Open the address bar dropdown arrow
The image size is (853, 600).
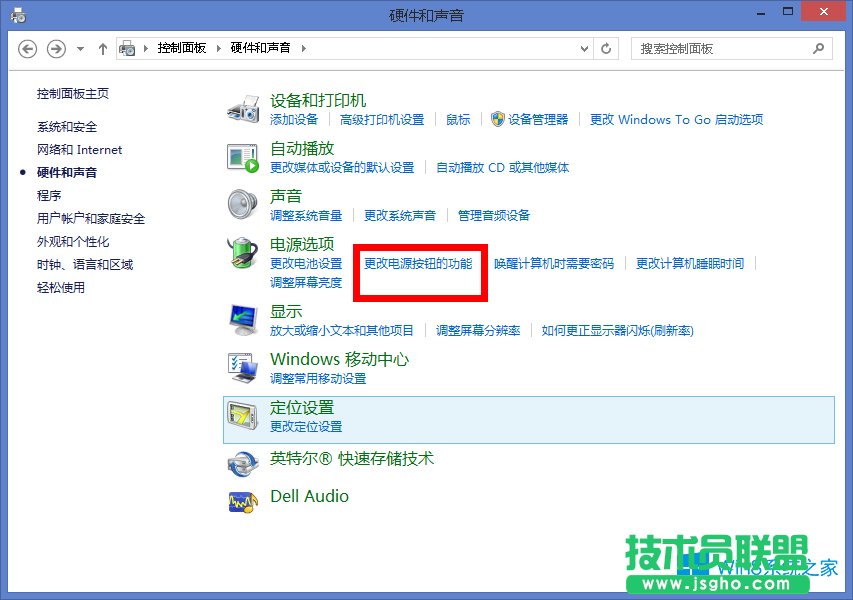[x=581, y=48]
